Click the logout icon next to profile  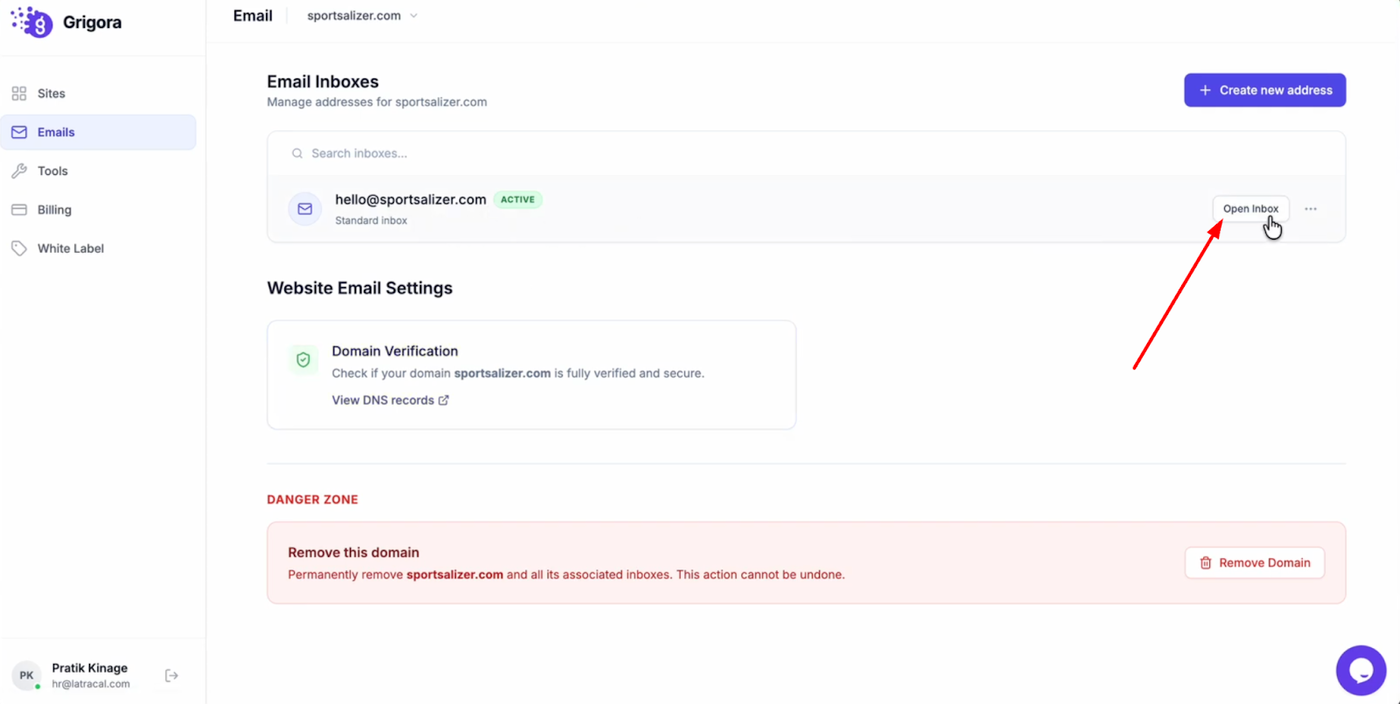coord(172,676)
